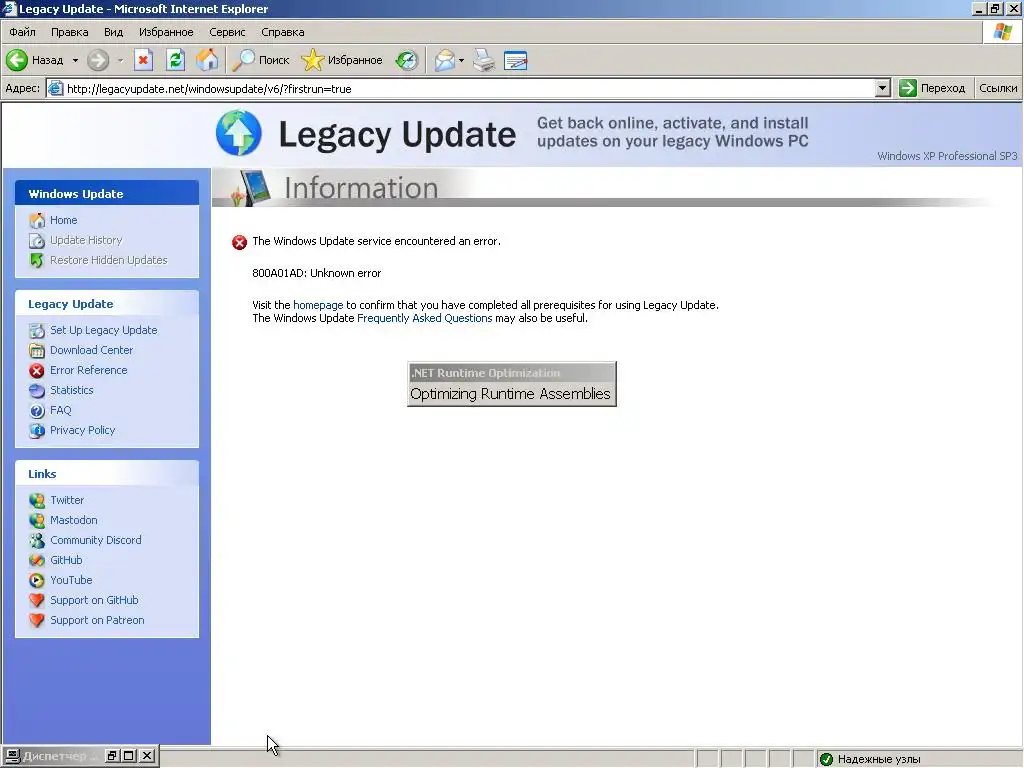
Task: Click into the address bar URL field
Action: [x=460, y=88]
